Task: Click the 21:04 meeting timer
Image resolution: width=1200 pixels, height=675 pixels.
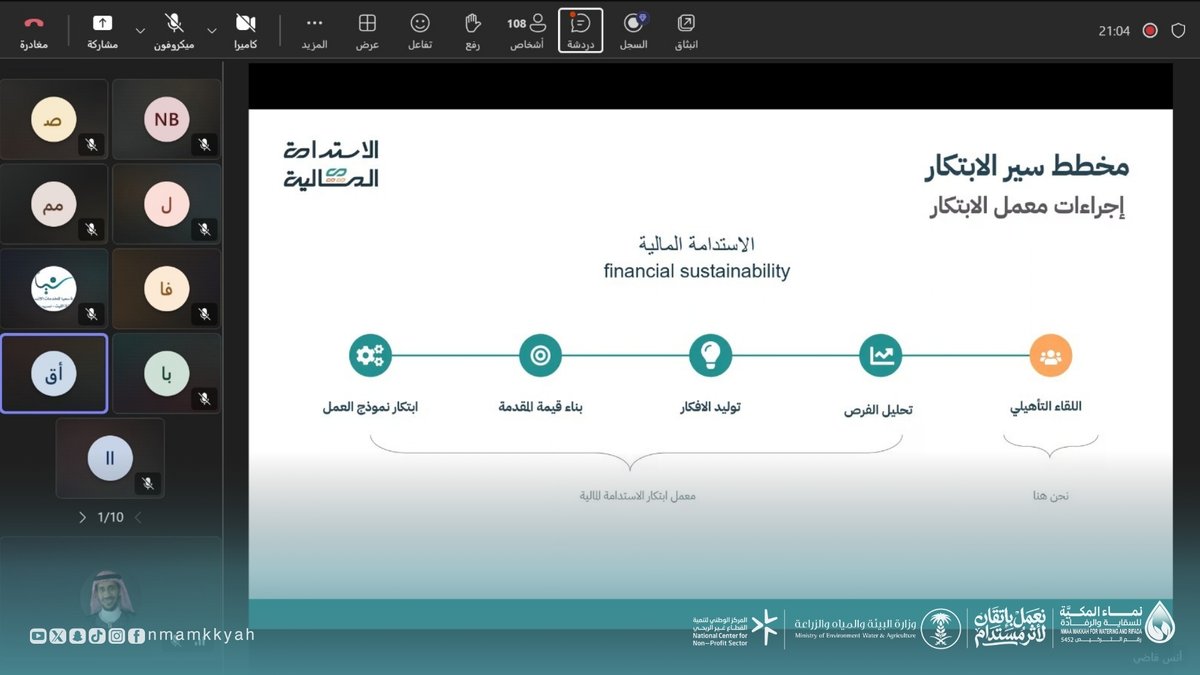Action: tap(1114, 31)
